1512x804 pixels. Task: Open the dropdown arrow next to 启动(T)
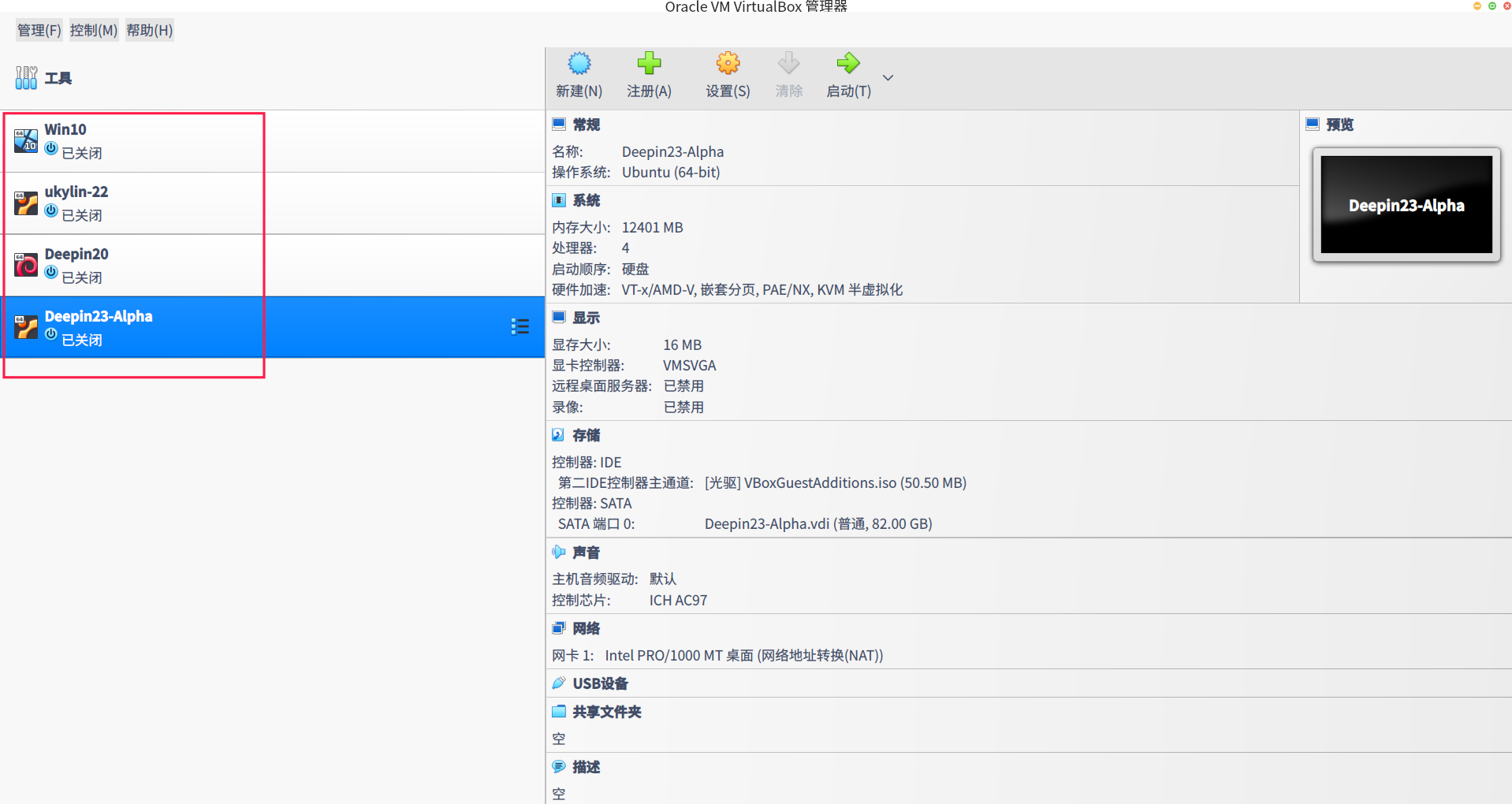[888, 77]
